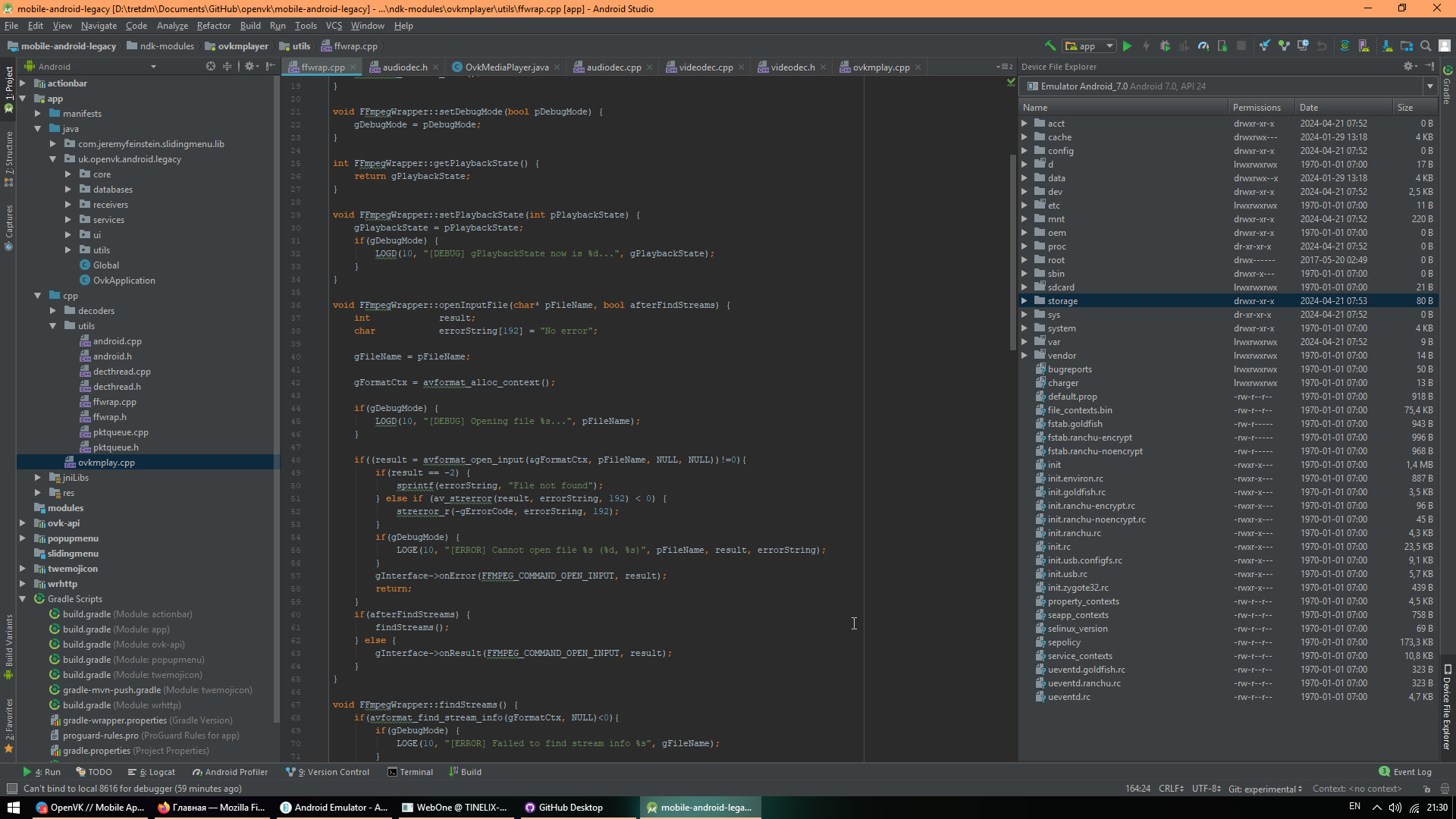This screenshot has height=819, width=1456.
Task: Open the SDK Manager download icon
Action: point(1387,46)
